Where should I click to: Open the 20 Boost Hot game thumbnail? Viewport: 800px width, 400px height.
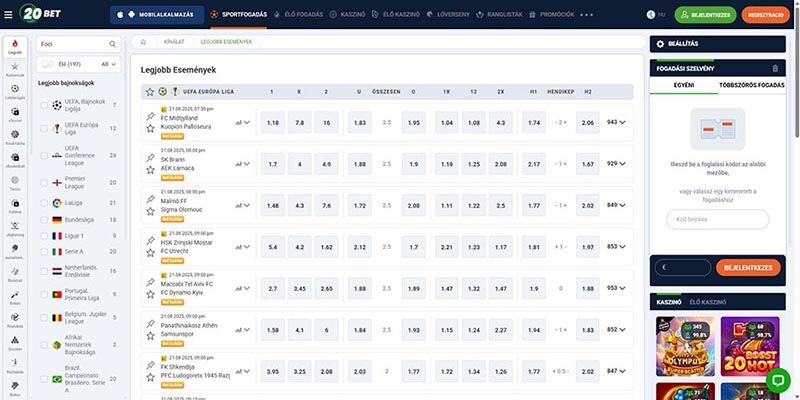point(750,346)
